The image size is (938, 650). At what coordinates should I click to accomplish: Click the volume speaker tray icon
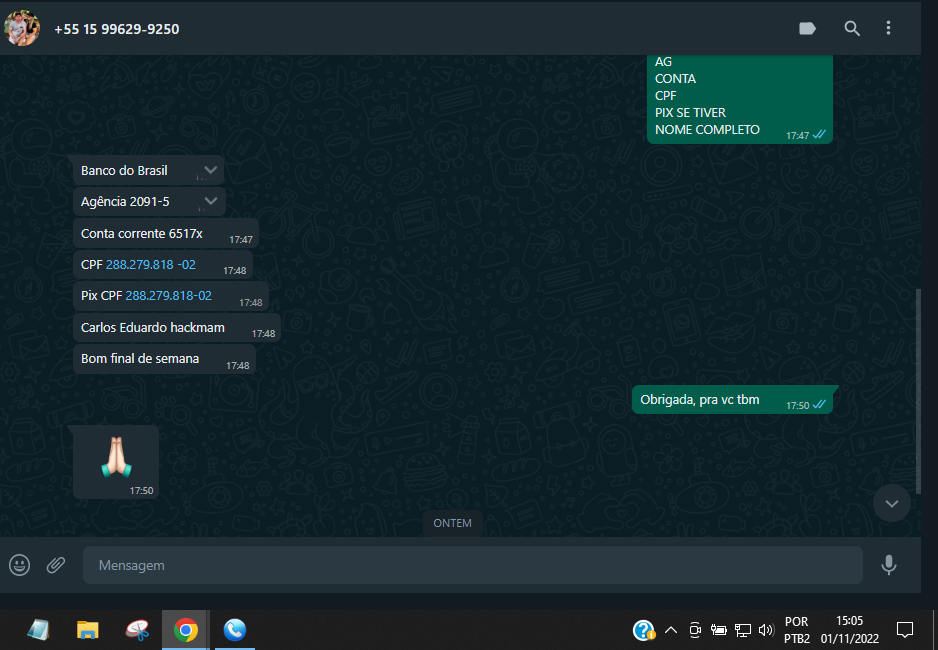[766, 630]
